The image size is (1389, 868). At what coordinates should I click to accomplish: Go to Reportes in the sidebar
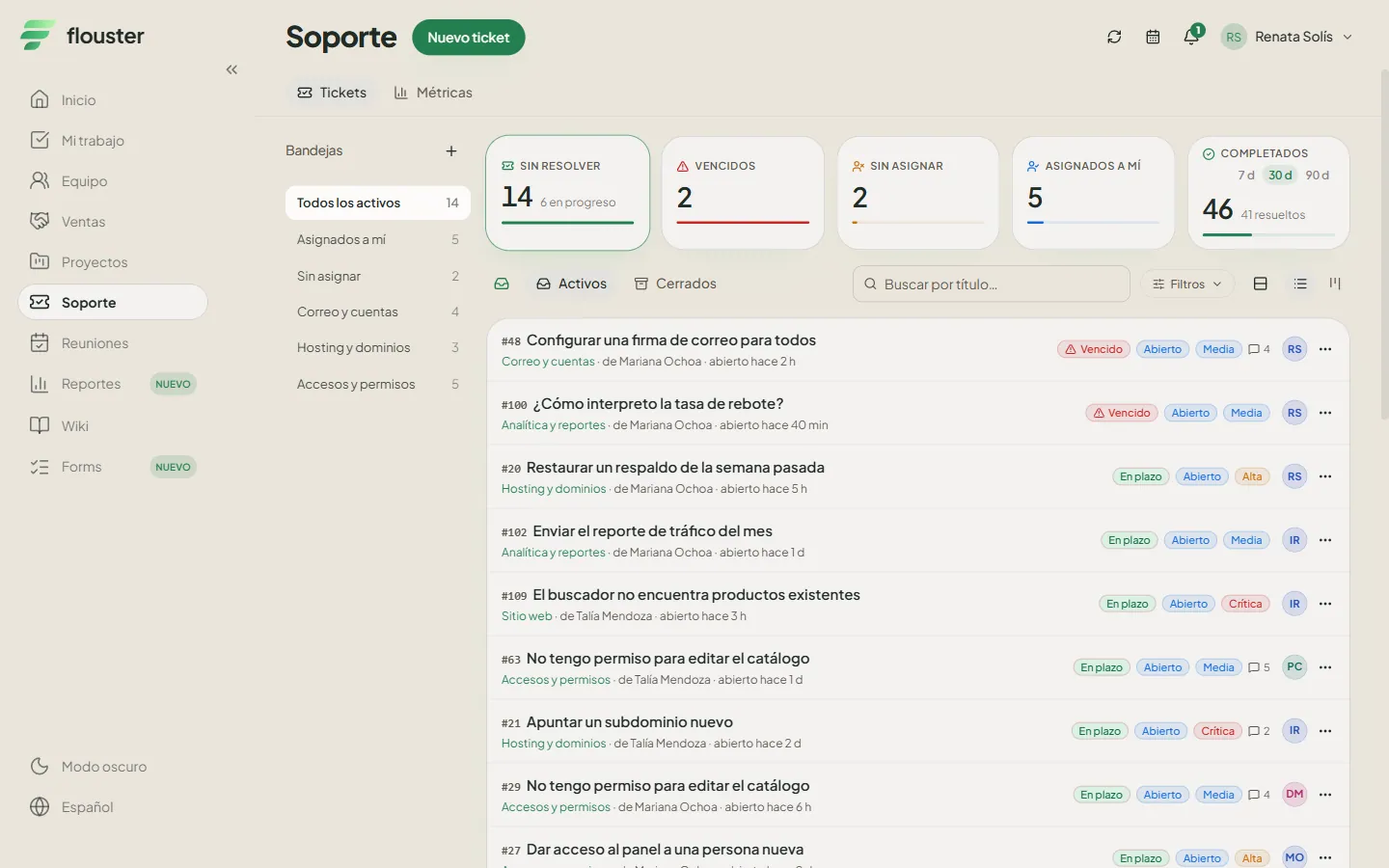113,384
